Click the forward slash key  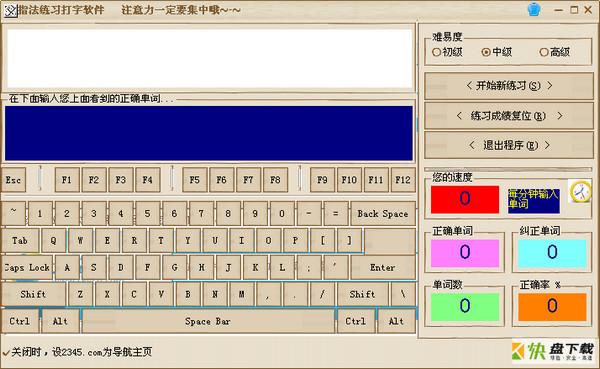click(323, 294)
